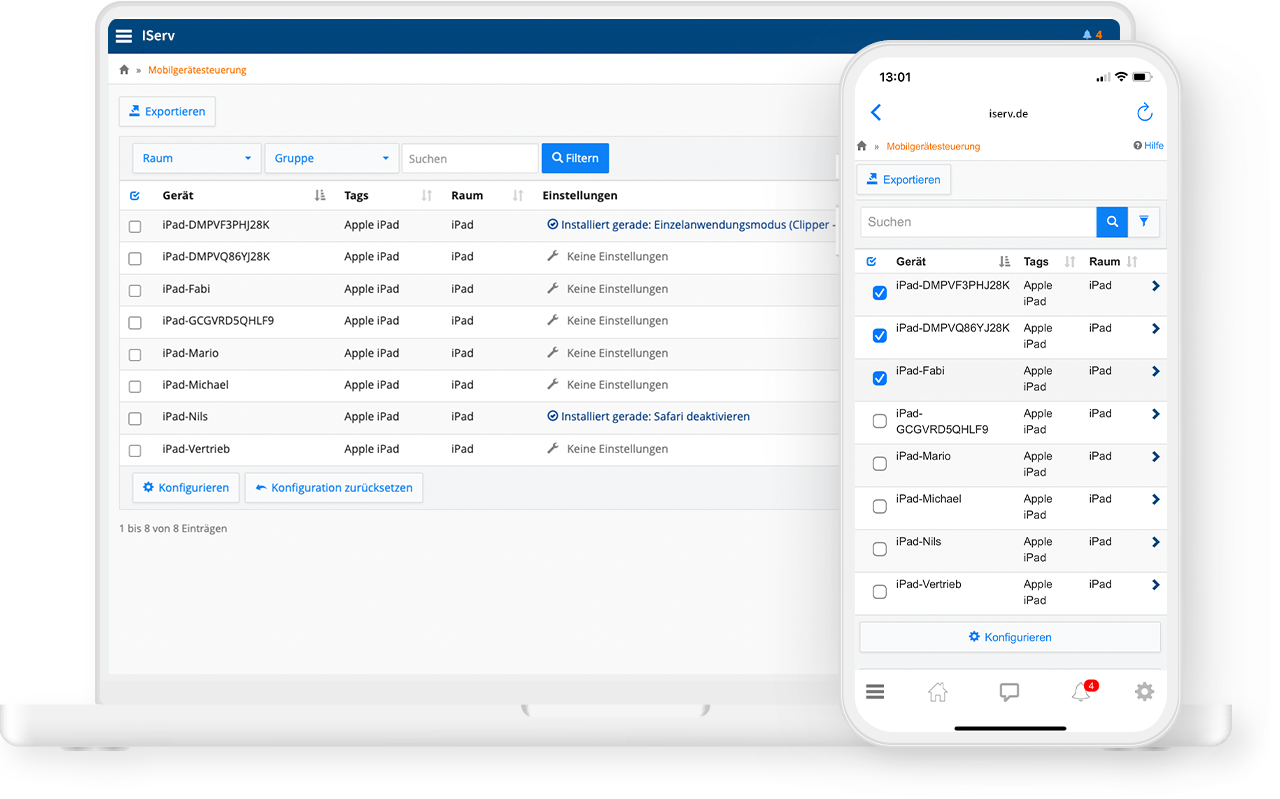This screenshot has width=1280, height=799.
Task: Open the notification bell in laptop header
Action: tap(1087, 35)
